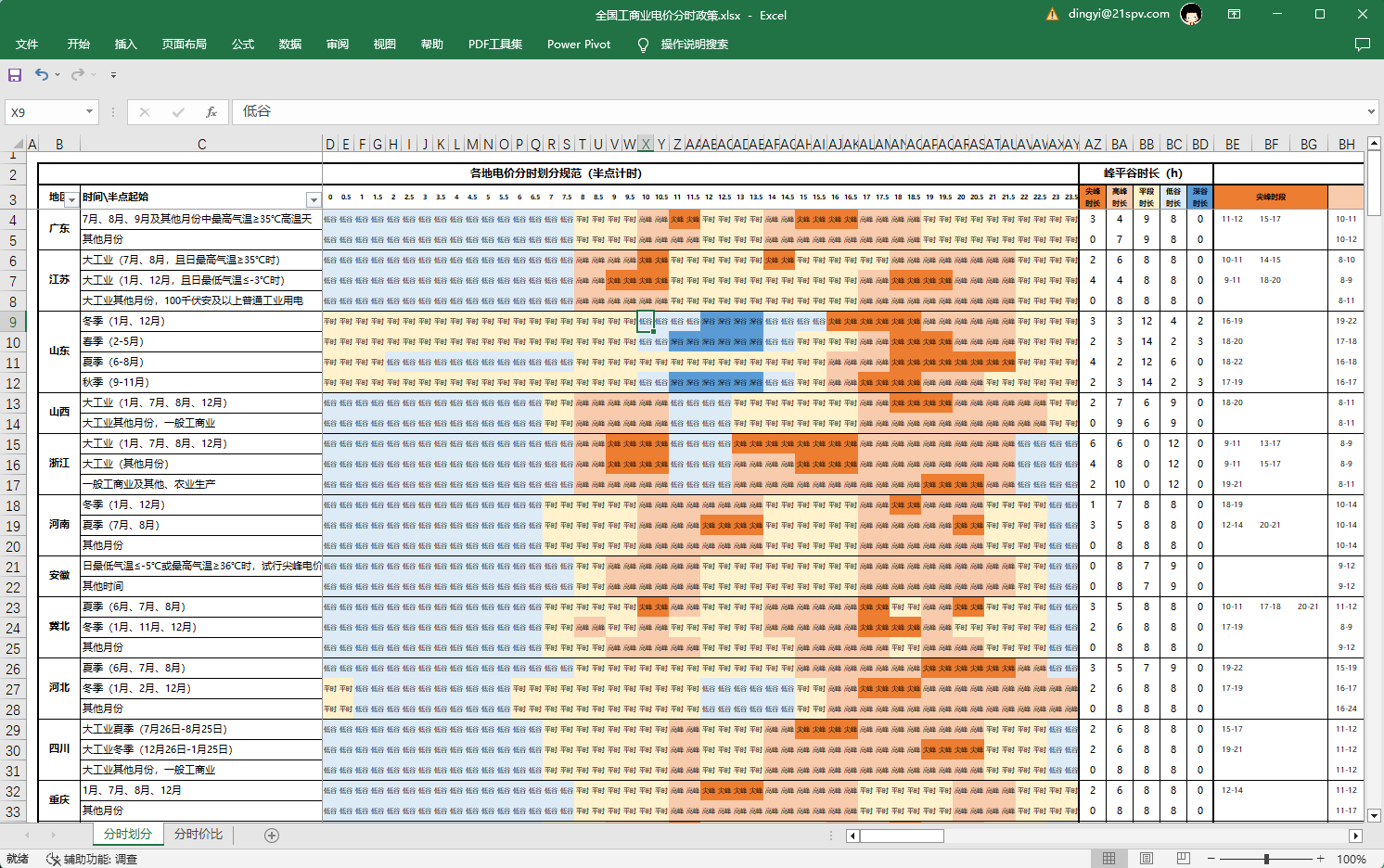Click the vertical scrollbar up arrow

coord(1375,144)
